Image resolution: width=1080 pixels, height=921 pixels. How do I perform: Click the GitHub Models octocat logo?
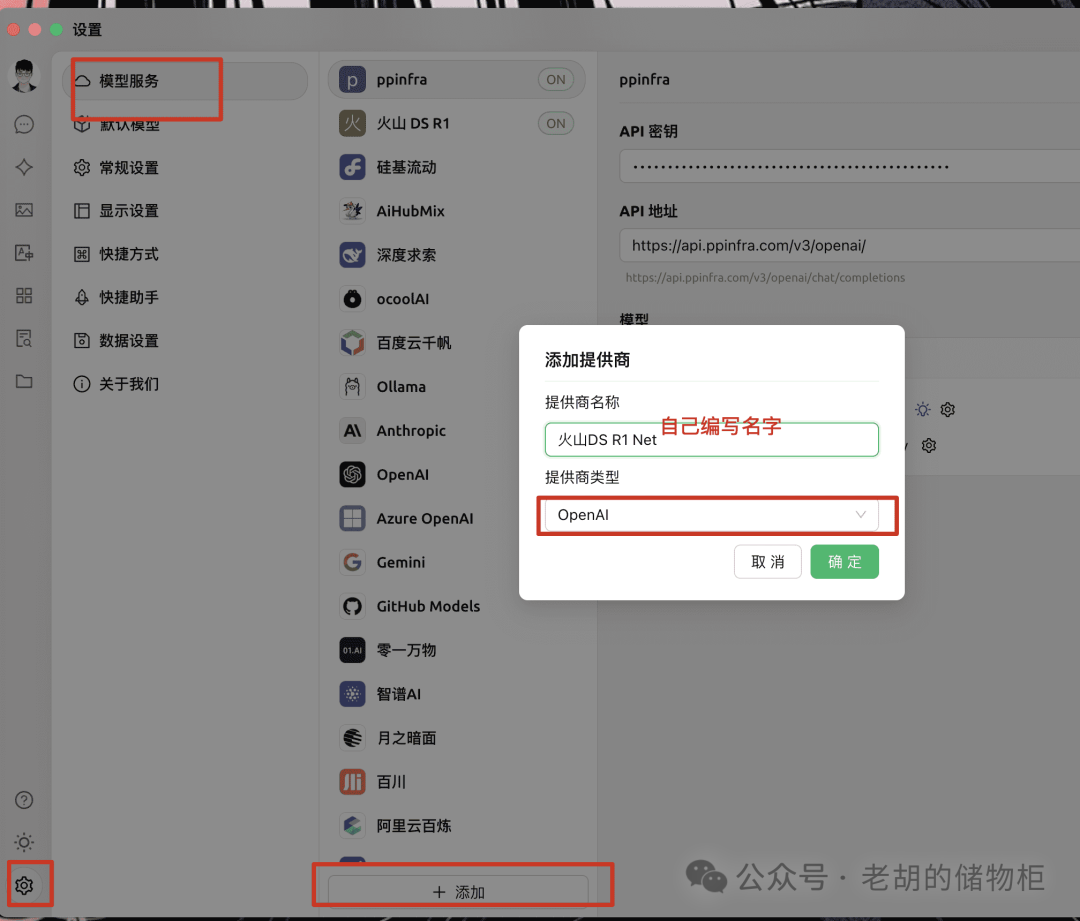pyautogui.click(x=352, y=606)
